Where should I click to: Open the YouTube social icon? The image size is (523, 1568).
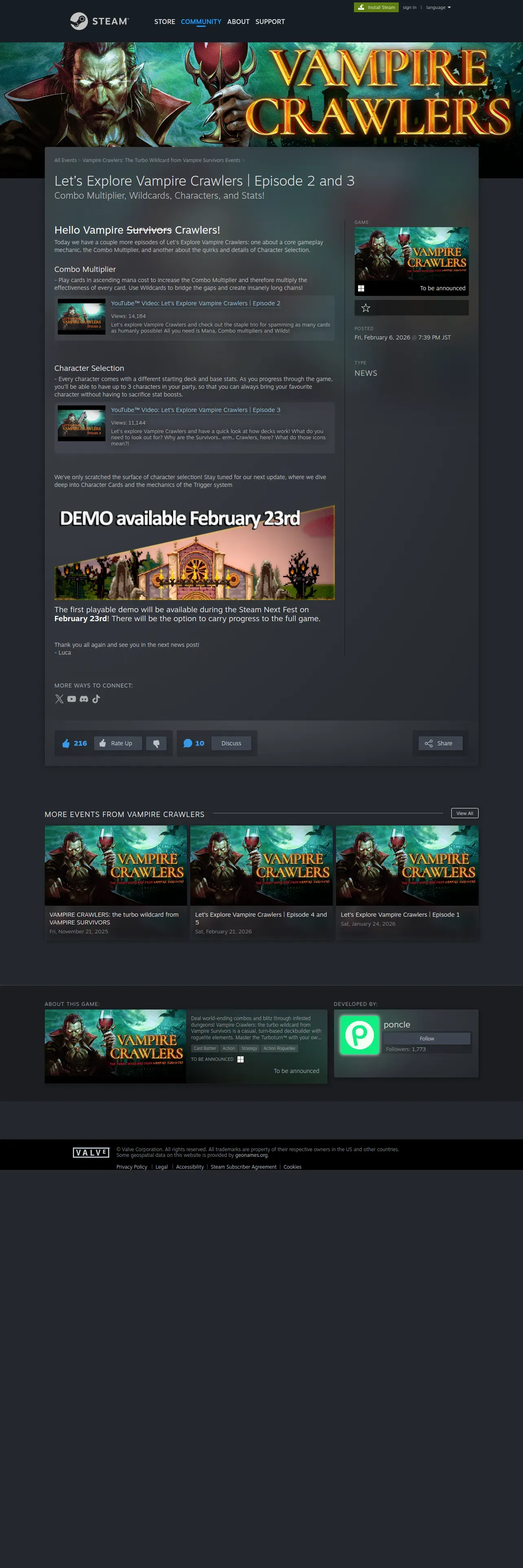click(x=72, y=699)
